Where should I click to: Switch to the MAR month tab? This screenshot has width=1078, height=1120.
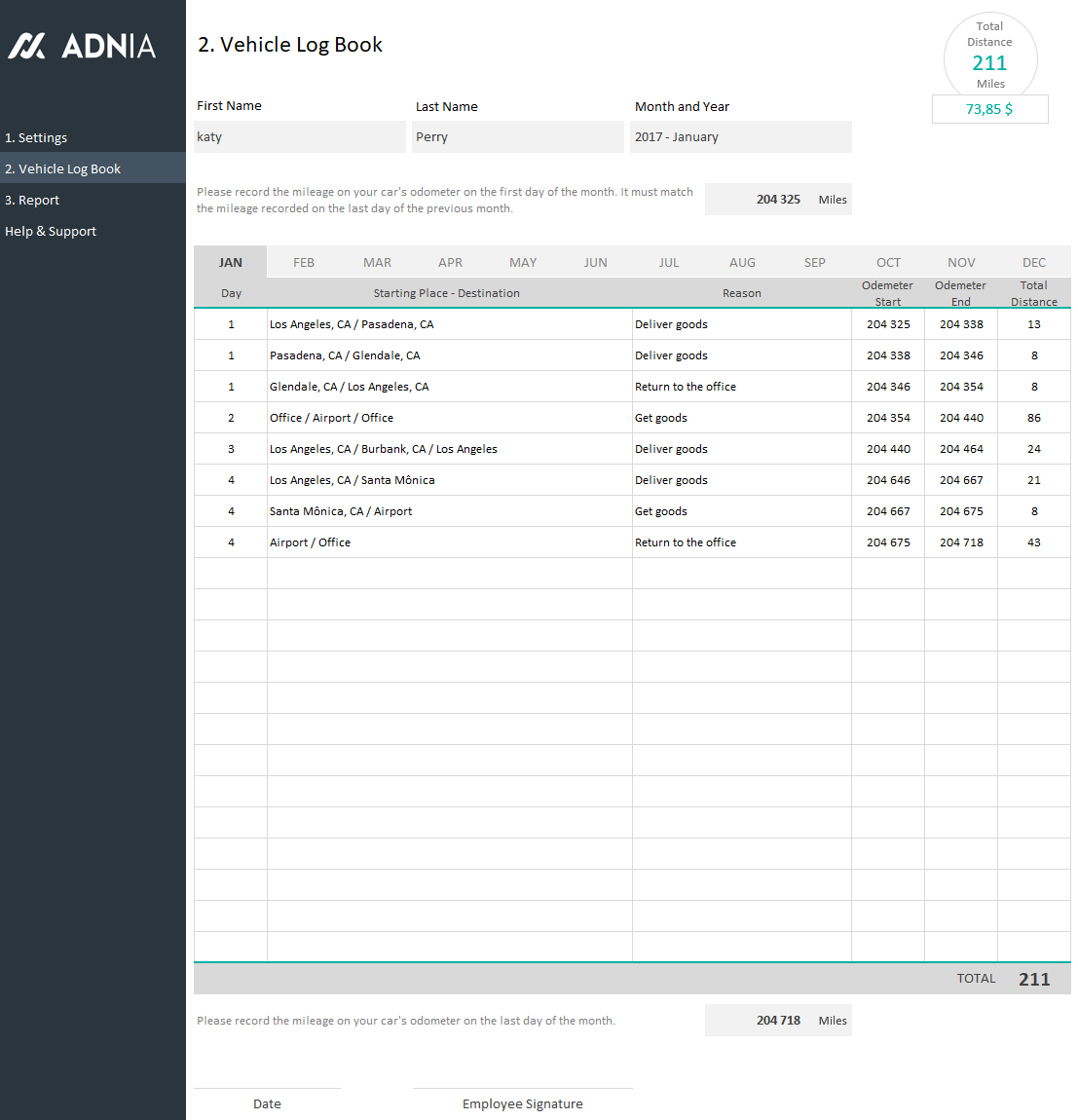pyautogui.click(x=377, y=262)
